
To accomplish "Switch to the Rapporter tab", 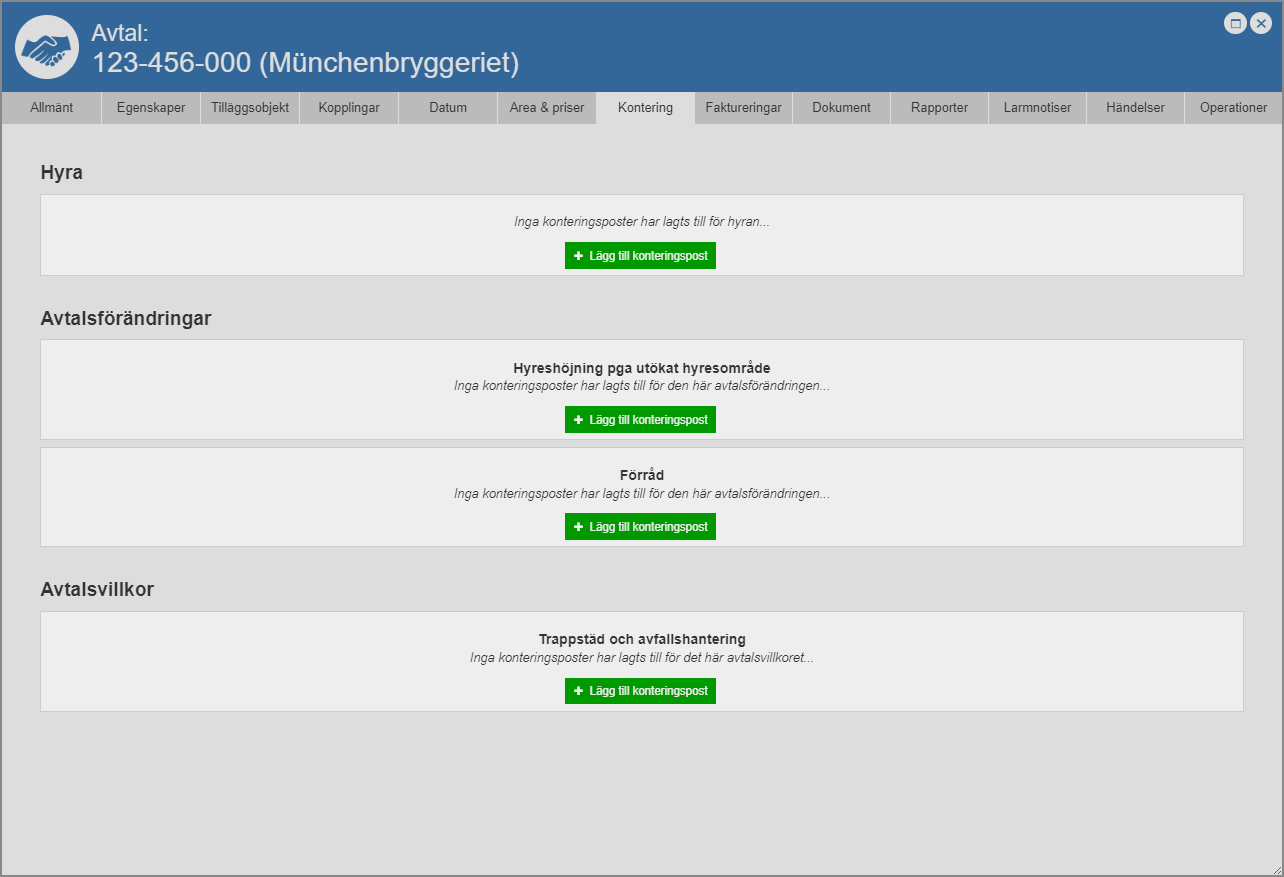I will [x=939, y=108].
